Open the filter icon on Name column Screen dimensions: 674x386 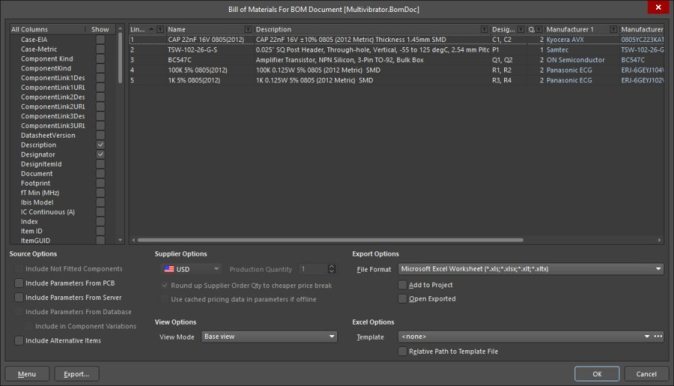click(248, 29)
